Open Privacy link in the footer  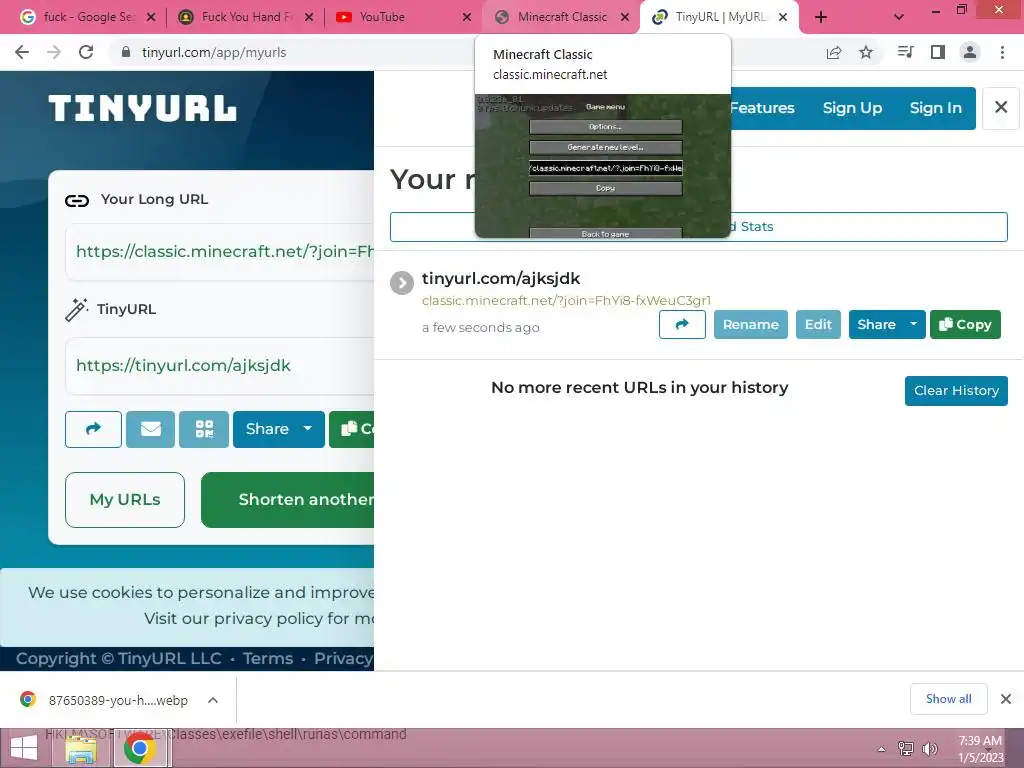(344, 658)
